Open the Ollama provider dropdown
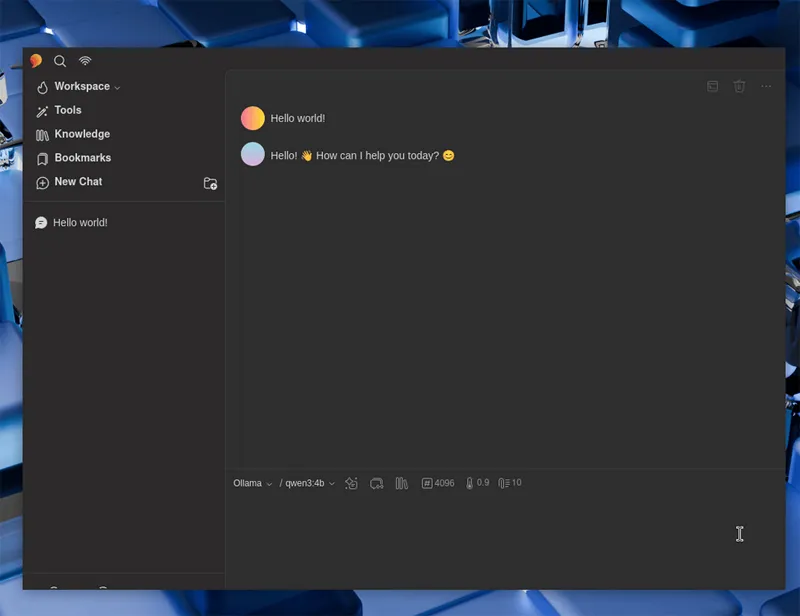The width and height of the screenshot is (800, 616). pyautogui.click(x=250, y=483)
